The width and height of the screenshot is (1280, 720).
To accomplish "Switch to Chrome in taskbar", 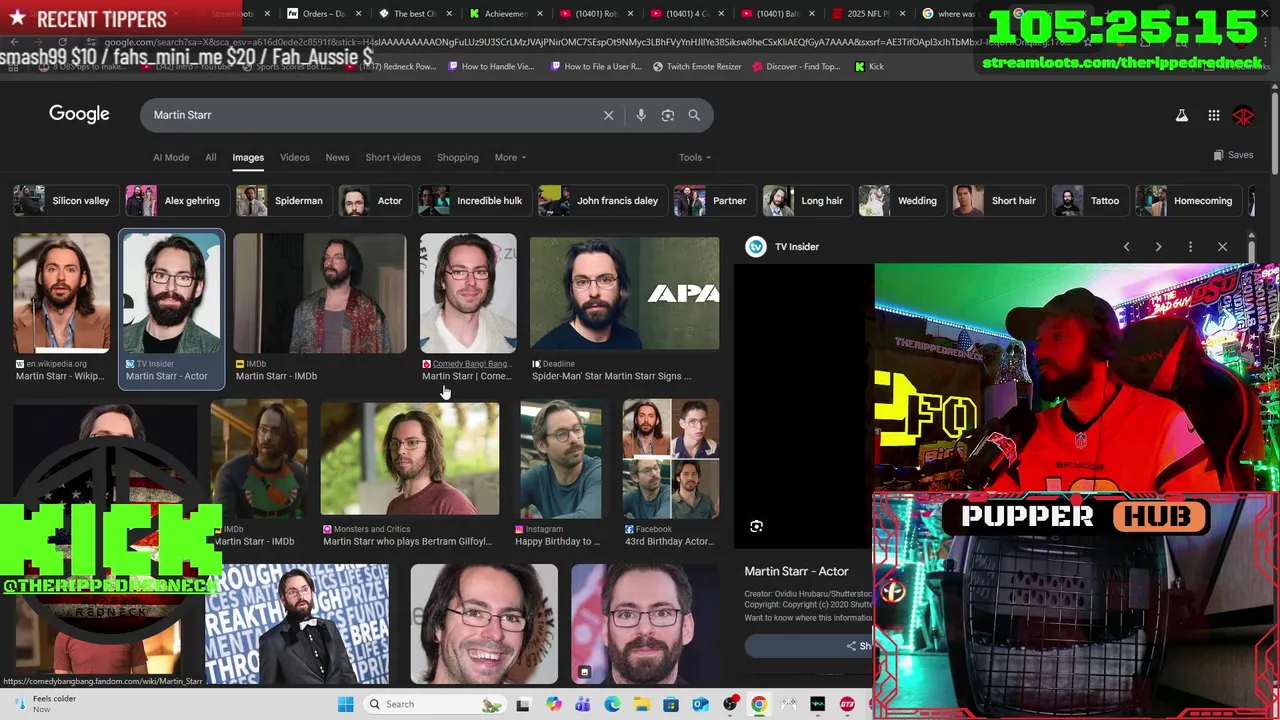I will pos(759,704).
